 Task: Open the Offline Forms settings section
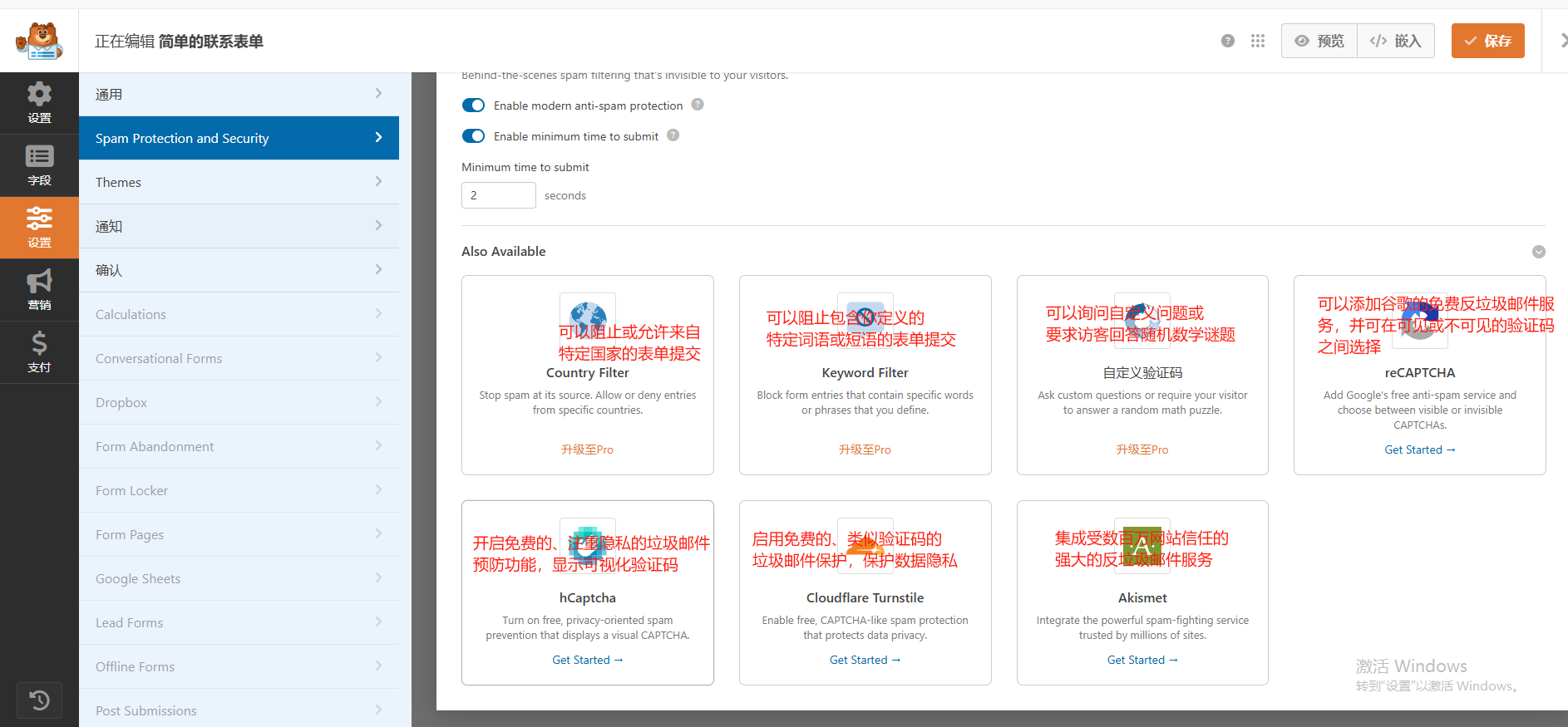click(x=239, y=666)
